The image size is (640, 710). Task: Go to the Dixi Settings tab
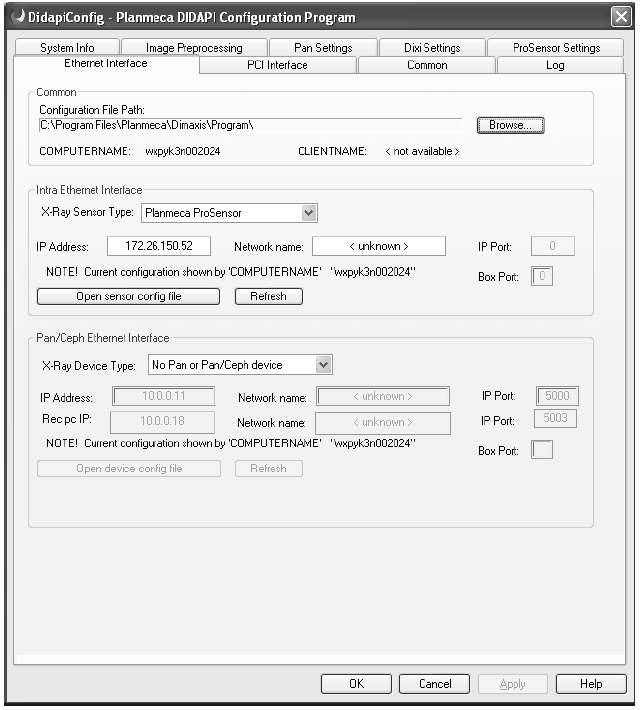[x=432, y=48]
